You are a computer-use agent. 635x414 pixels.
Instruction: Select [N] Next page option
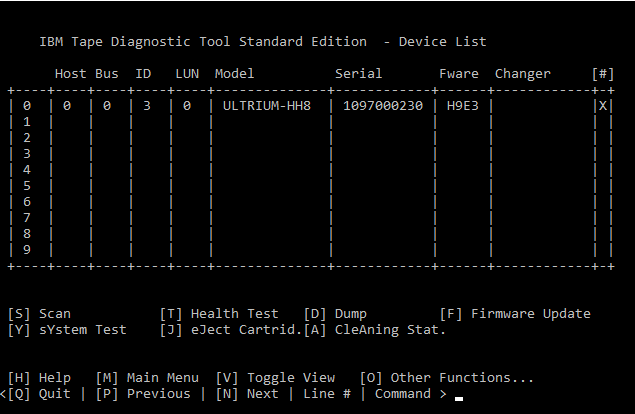[x=247, y=394]
